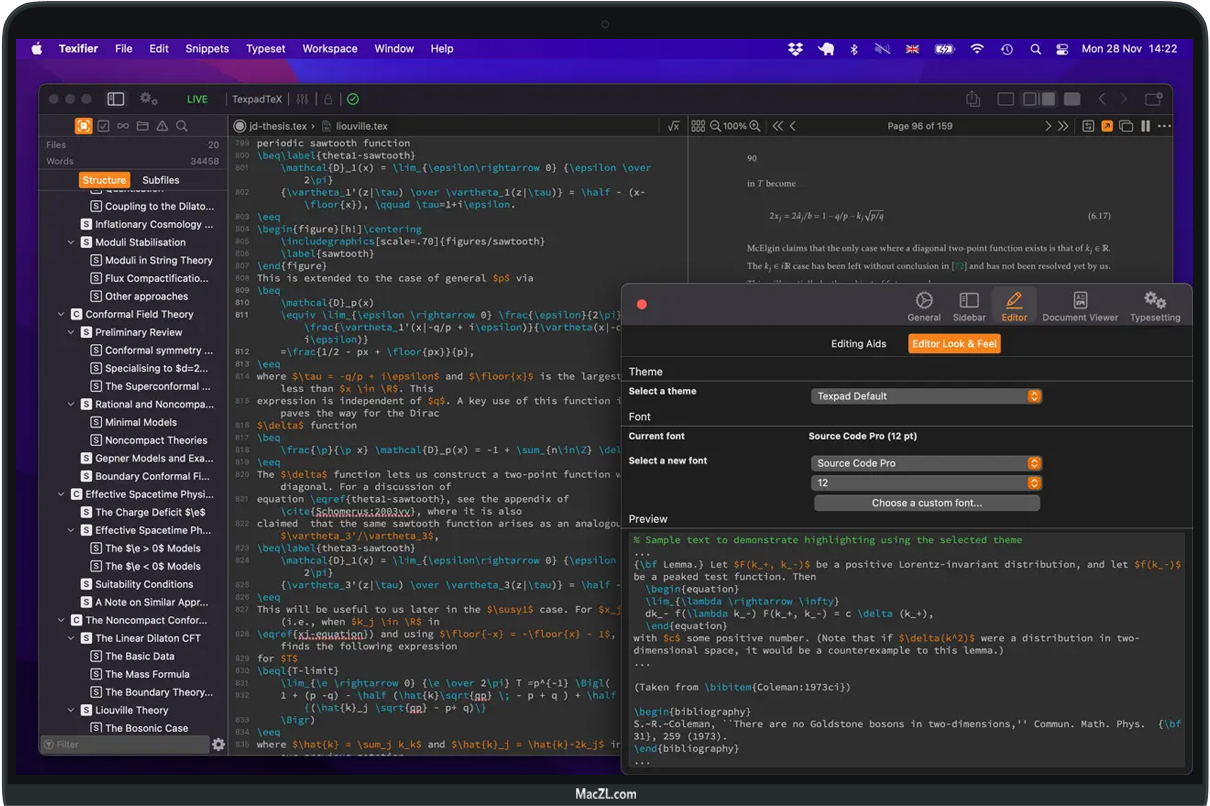Toggle LIVE typesetting mode
The width and height of the screenshot is (1210, 806).
click(197, 99)
